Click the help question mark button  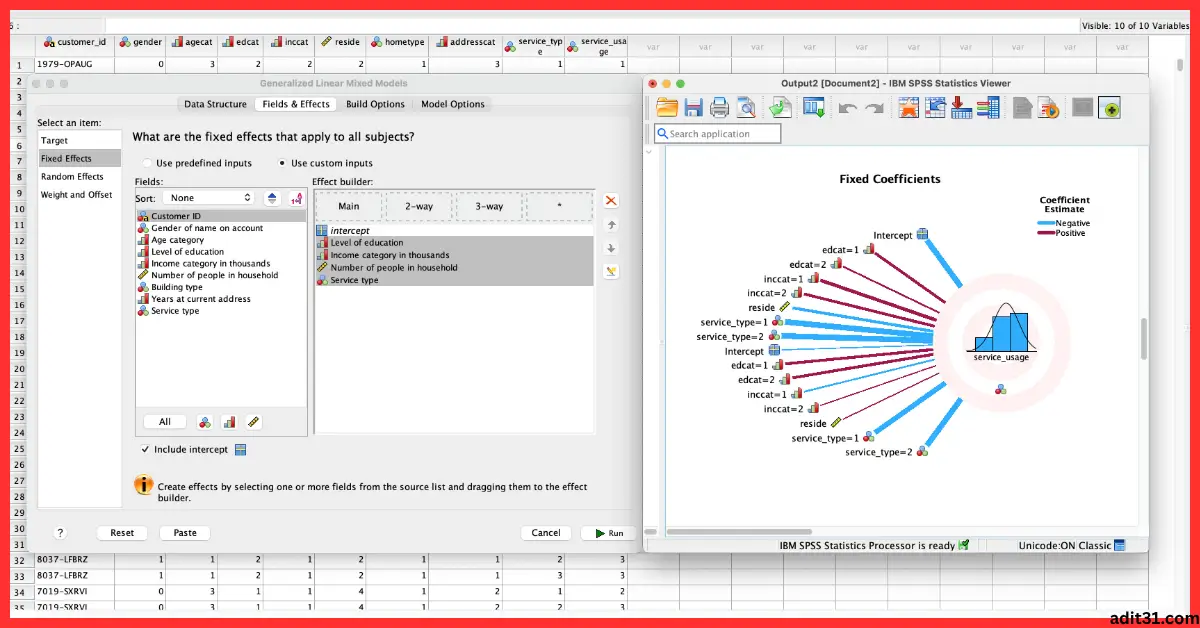tap(60, 533)
